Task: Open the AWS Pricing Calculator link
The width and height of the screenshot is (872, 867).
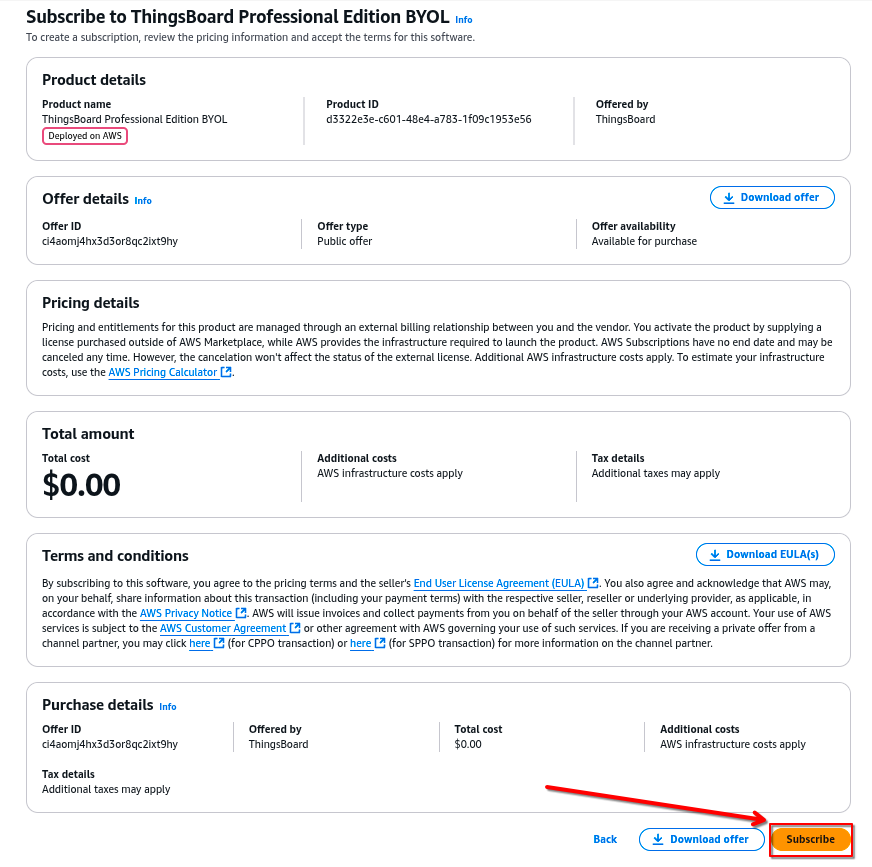Action: 162,372
